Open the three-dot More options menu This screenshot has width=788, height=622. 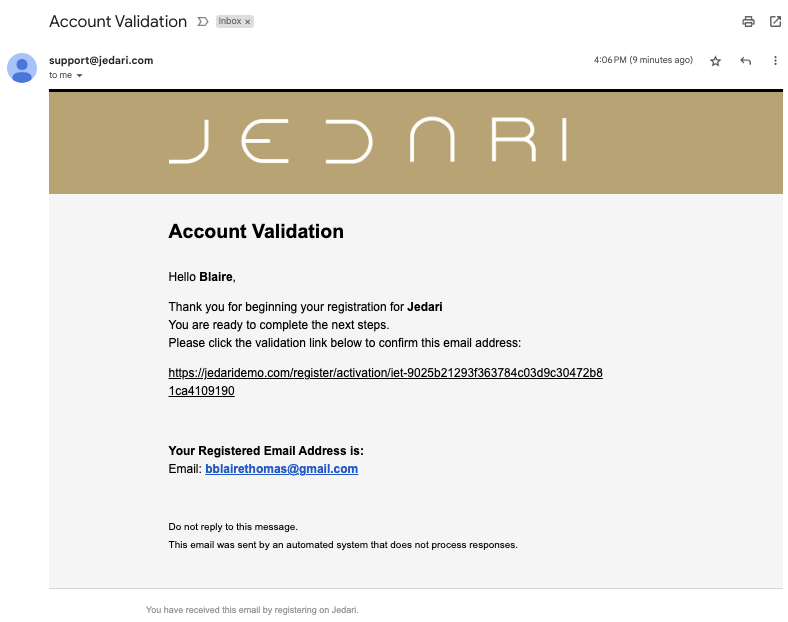point(775,61)
